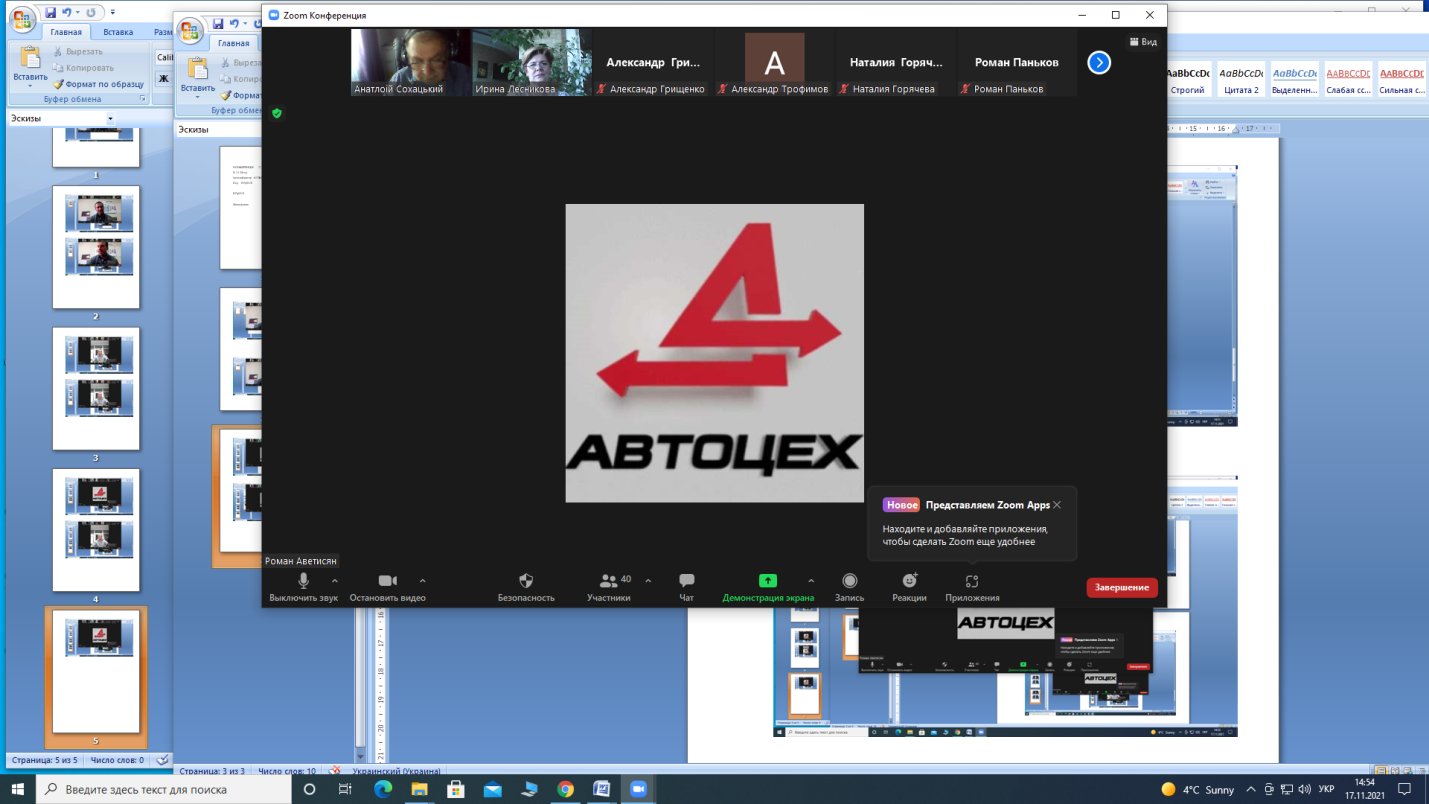Apply Цитата 2 style in Word gallery

1241,80
